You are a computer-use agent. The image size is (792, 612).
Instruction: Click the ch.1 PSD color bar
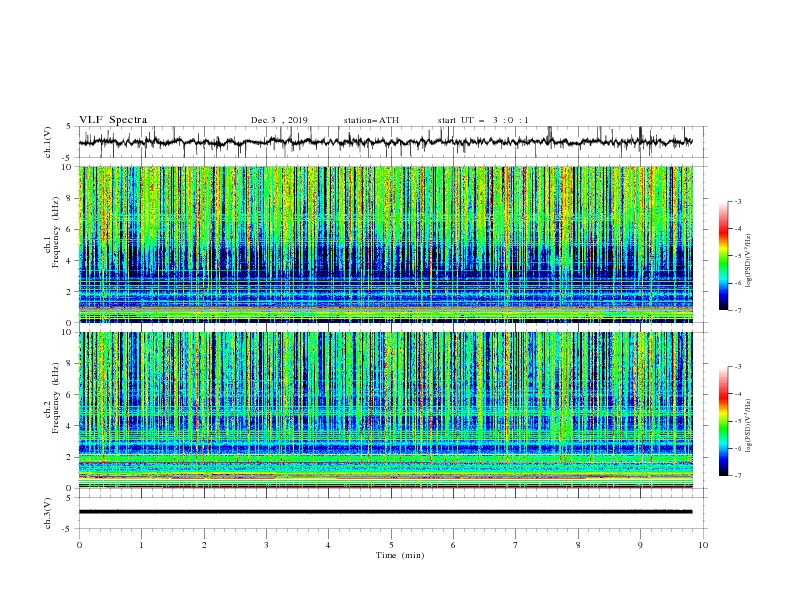[x=723, y=256]
